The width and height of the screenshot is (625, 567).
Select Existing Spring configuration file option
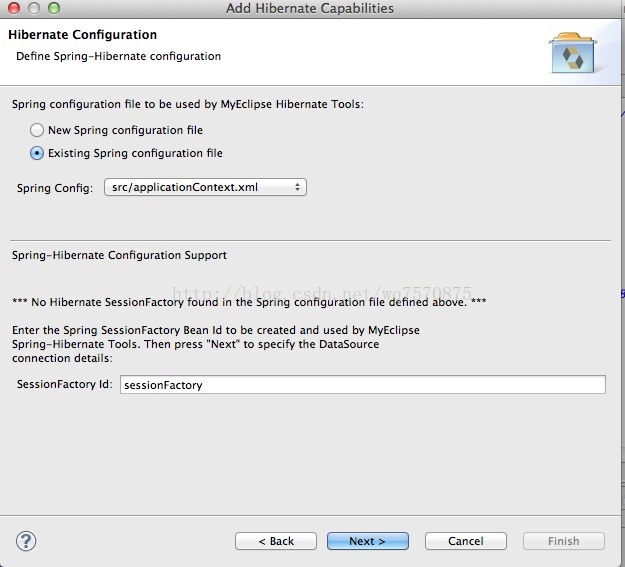click(37, 153)
